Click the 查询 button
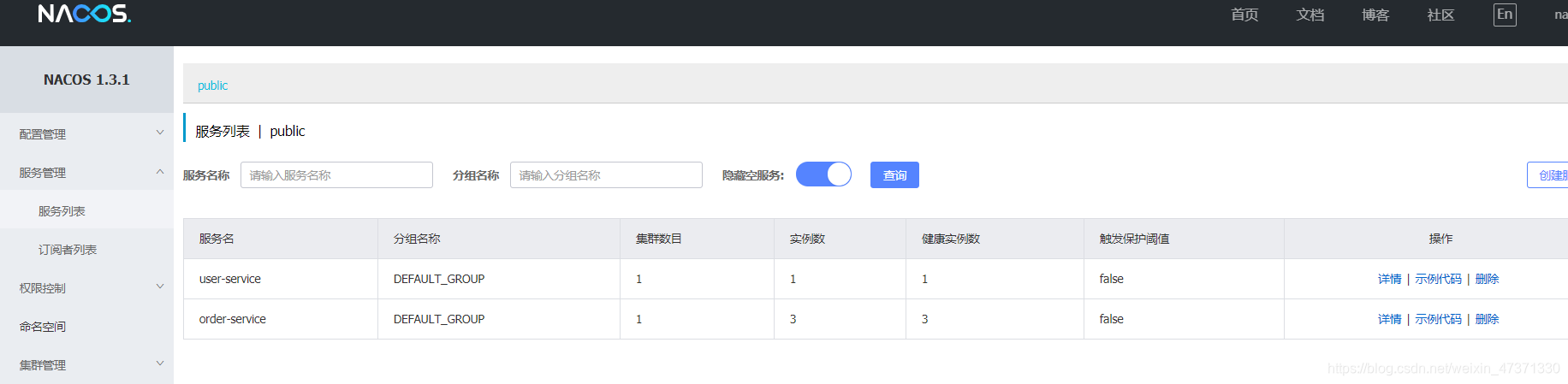Image resolution: width=1568 pixels, height=384 pixels. [894, 174]
